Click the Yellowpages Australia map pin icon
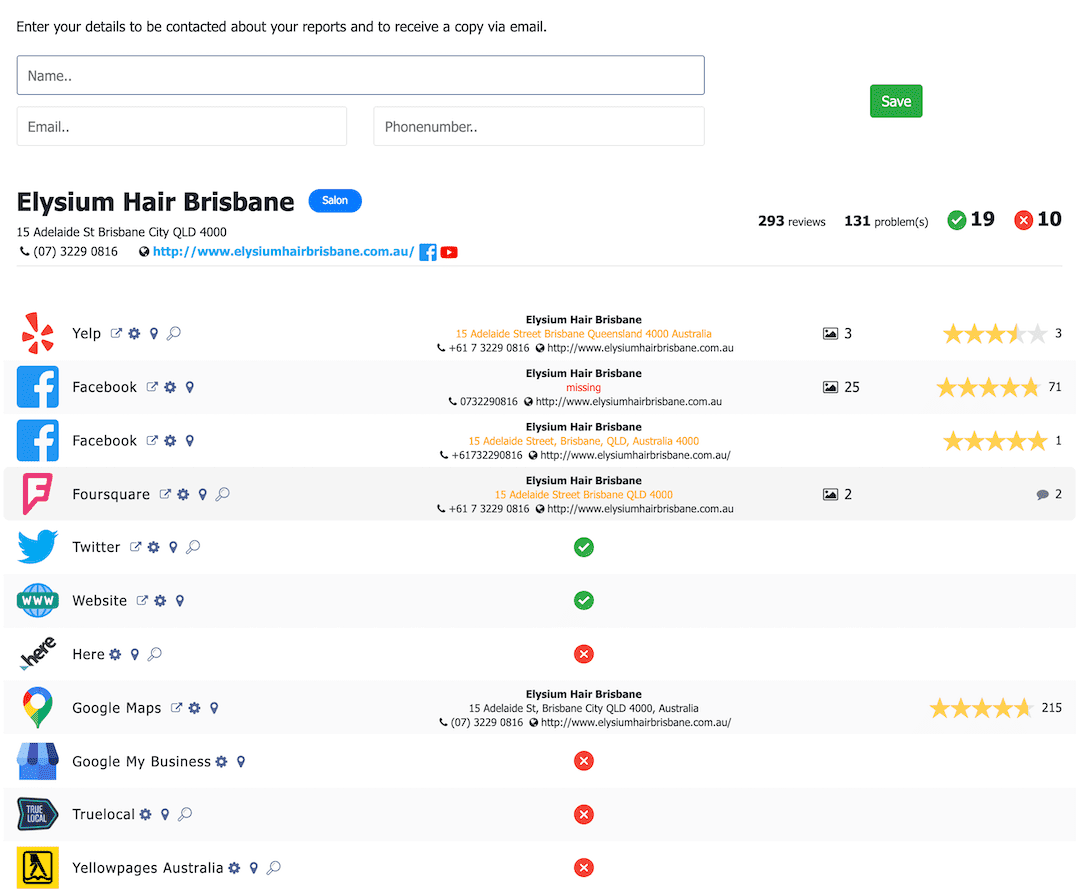The width and height of the screenshot is (1080, 894). [x=253, y=868]
